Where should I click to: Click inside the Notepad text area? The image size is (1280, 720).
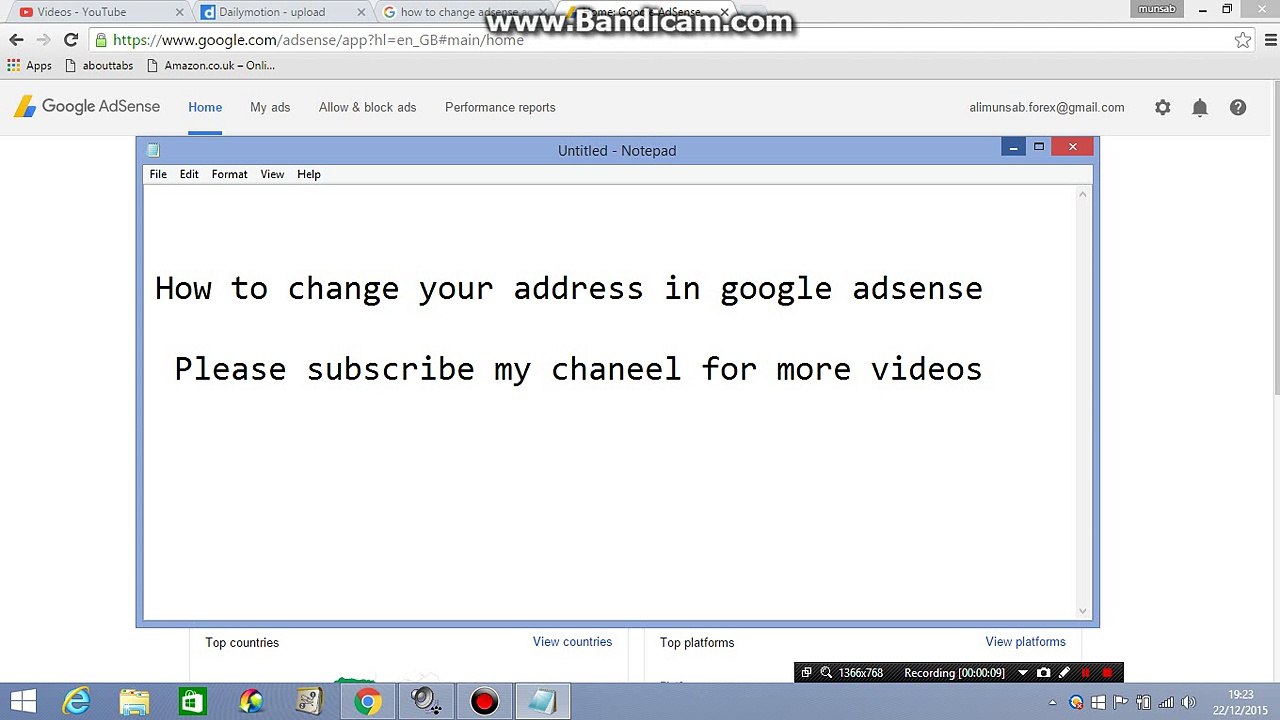(x=609, y=401)
